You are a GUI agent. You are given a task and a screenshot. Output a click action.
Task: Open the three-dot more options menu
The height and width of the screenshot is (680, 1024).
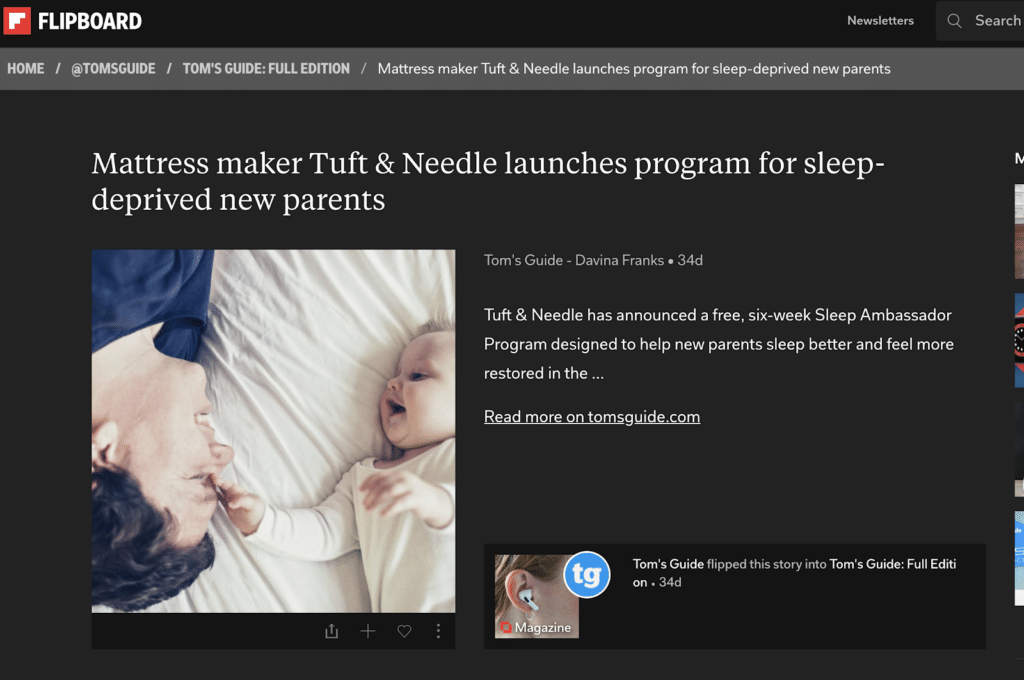pos(438,631)
